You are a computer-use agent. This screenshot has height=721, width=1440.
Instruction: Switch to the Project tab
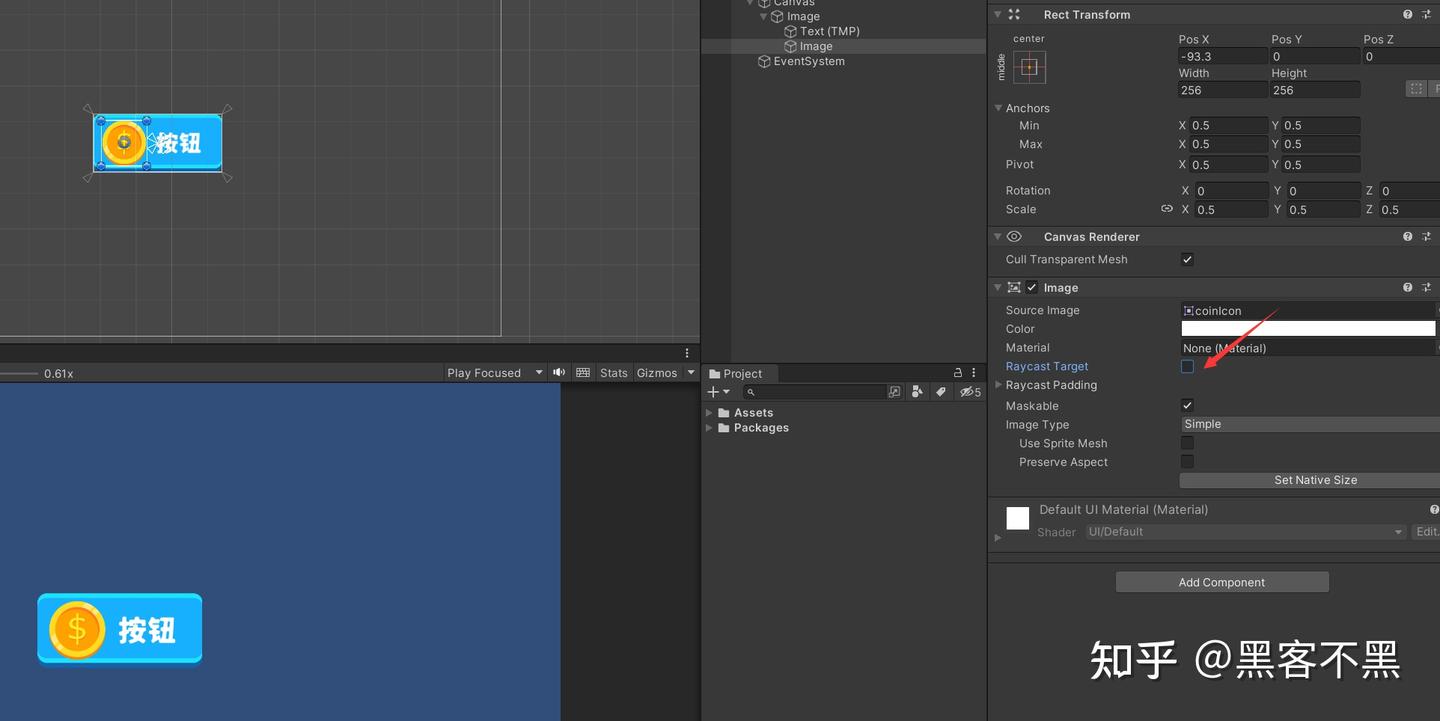point(740,372)
